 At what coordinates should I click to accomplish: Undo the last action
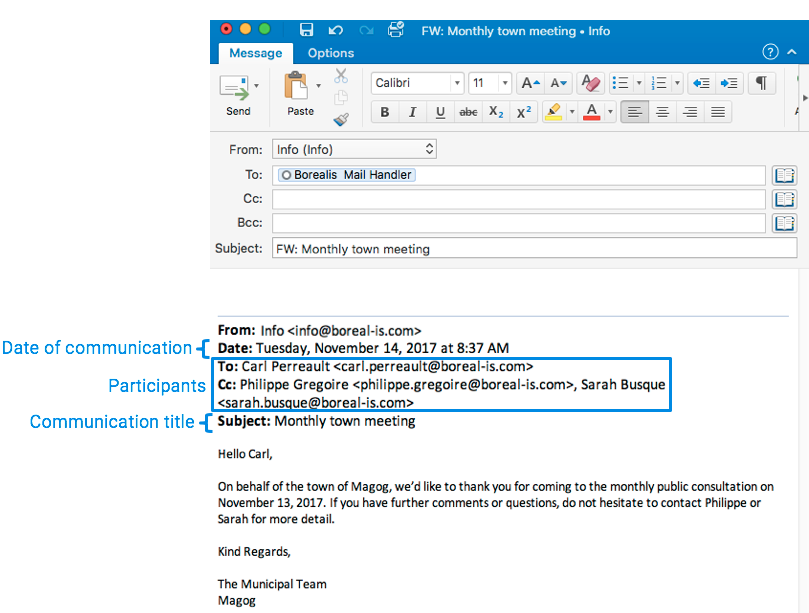(x=335, y=30)
